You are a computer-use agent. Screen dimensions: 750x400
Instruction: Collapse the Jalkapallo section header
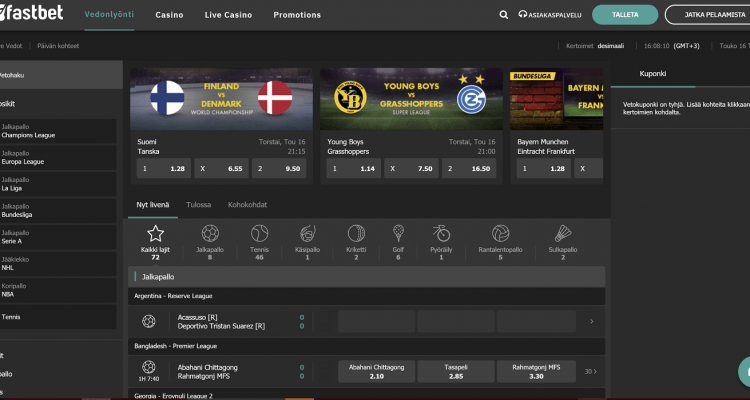[366, 277]
